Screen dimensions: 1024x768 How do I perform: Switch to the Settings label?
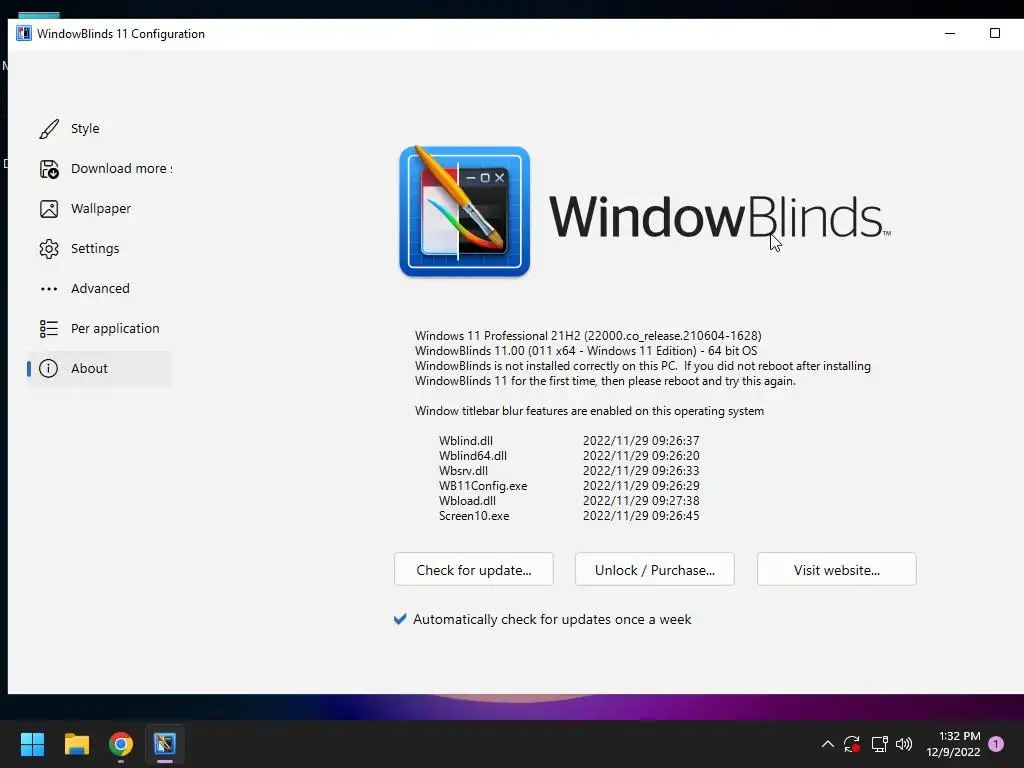point(95,249)
